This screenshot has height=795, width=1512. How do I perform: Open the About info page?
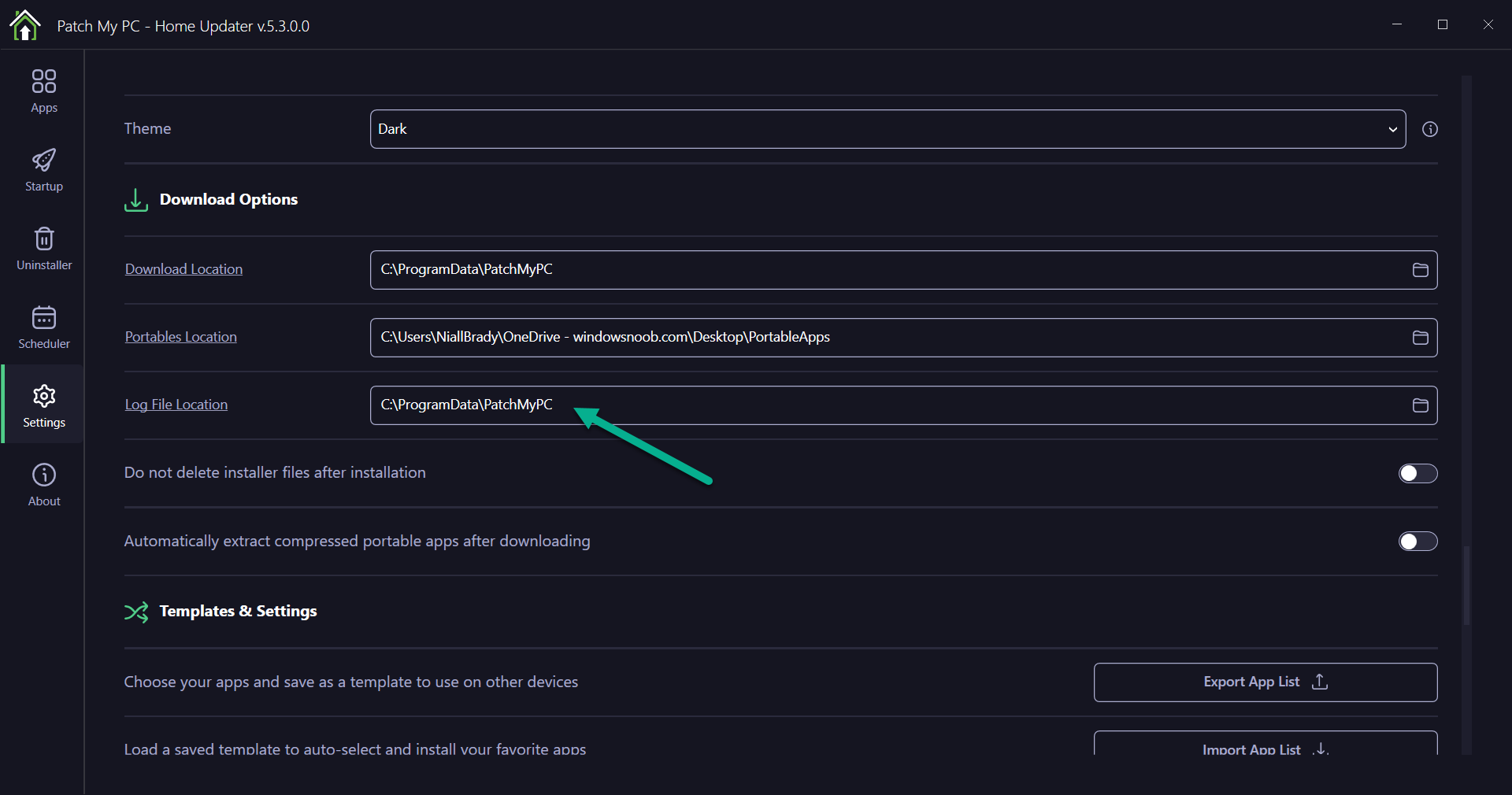44,484
